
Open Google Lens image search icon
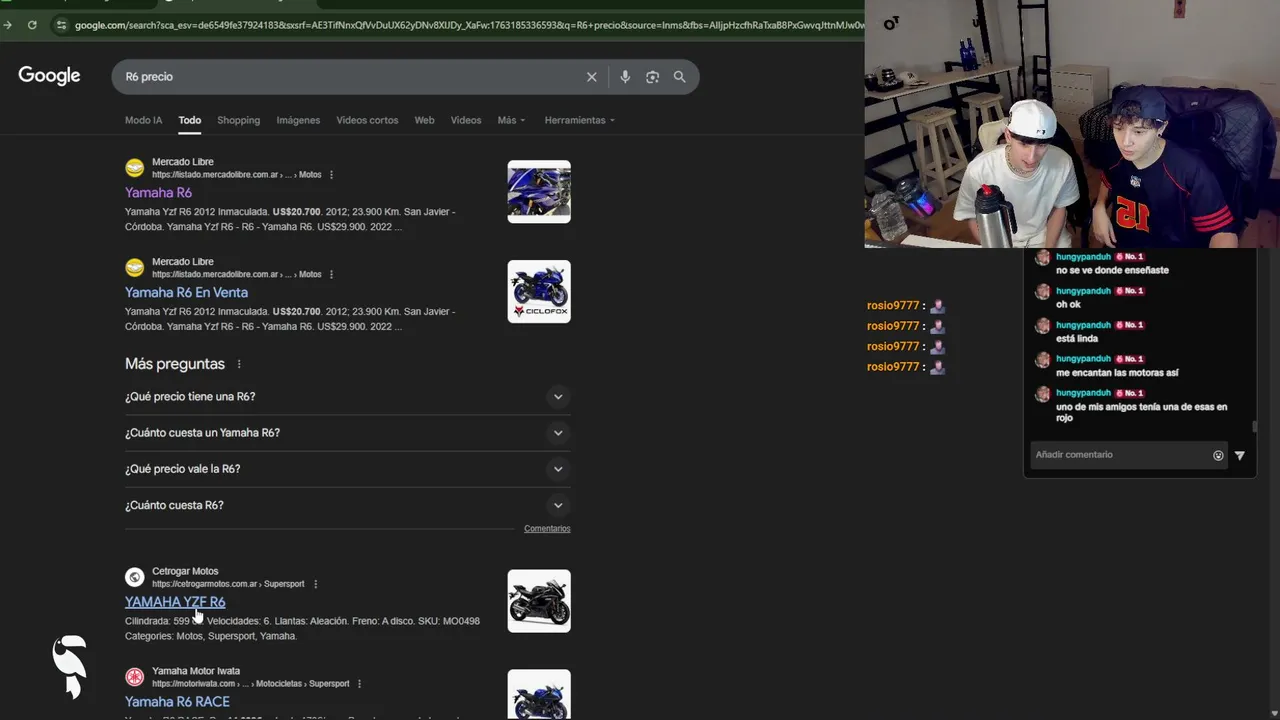click(652, 77)
